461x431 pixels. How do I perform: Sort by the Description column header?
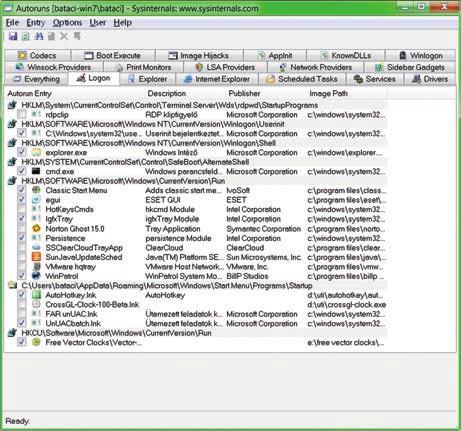point(185,93)
